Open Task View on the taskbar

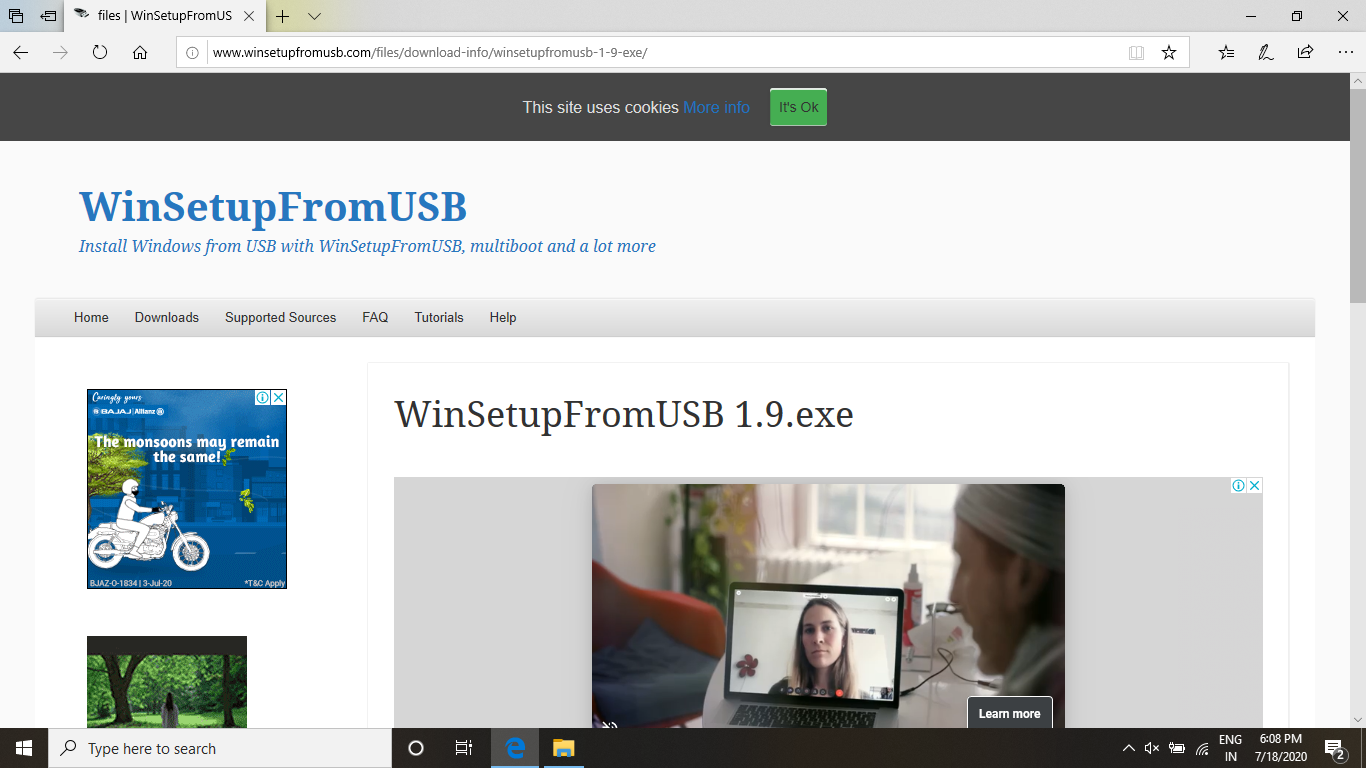pyautogui.click(x=464, y=748)
